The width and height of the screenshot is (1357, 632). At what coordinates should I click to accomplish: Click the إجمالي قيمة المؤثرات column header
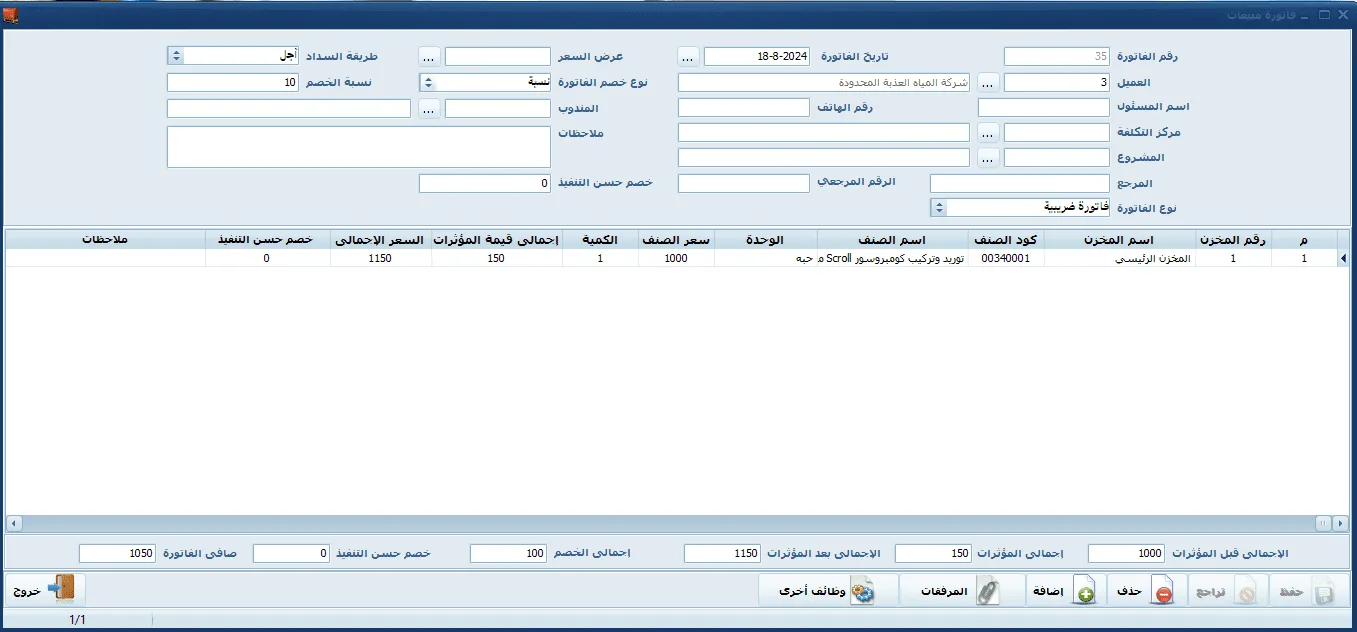pyautogui.click(x=497, y=240)
